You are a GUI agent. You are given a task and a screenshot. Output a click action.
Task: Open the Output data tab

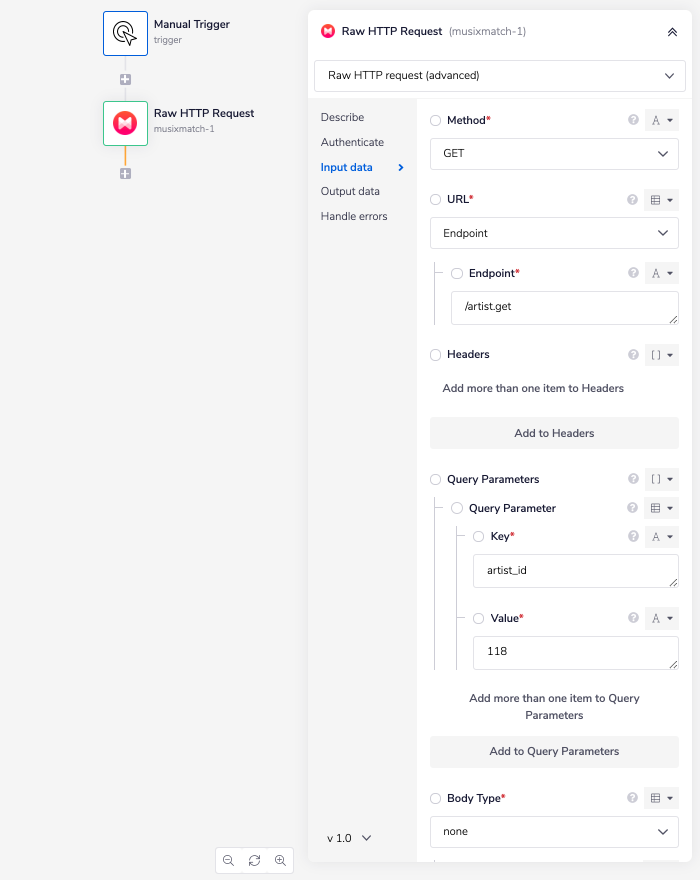(350, 191)
